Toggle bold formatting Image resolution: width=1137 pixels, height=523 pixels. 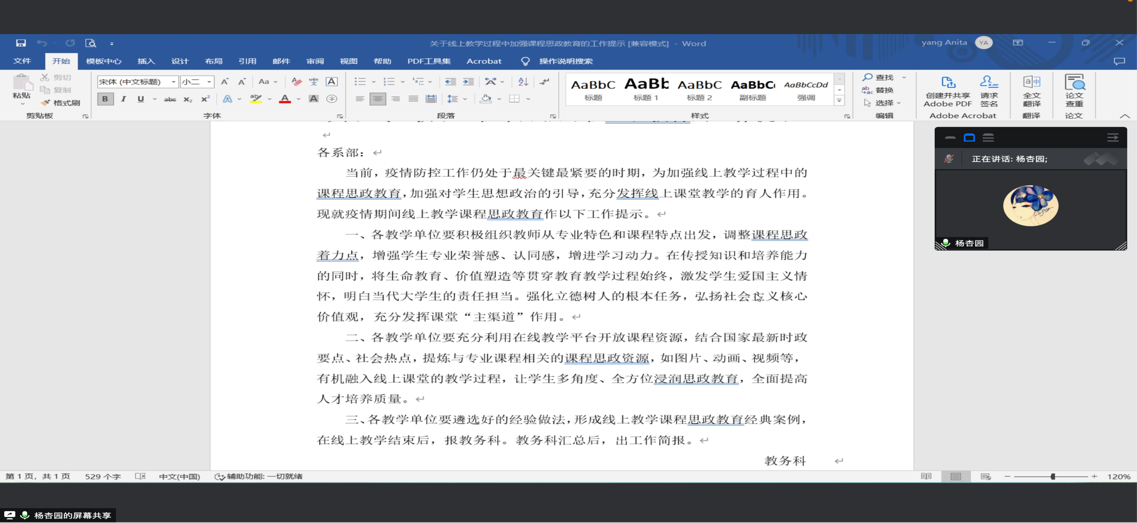point(105,100)
